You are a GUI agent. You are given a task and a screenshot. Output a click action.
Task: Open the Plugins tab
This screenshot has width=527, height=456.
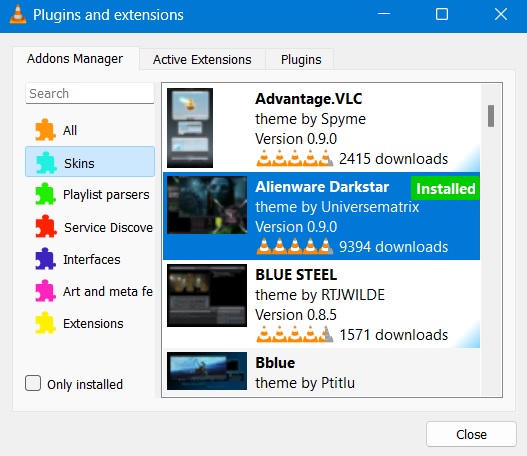coord(301,59)
